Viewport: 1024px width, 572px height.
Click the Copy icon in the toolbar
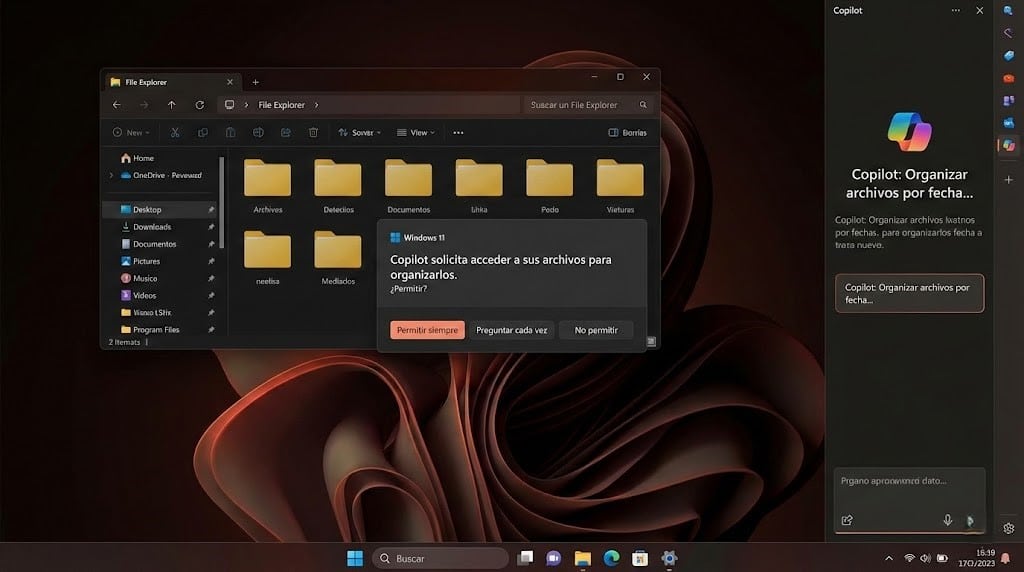point(203,133)
